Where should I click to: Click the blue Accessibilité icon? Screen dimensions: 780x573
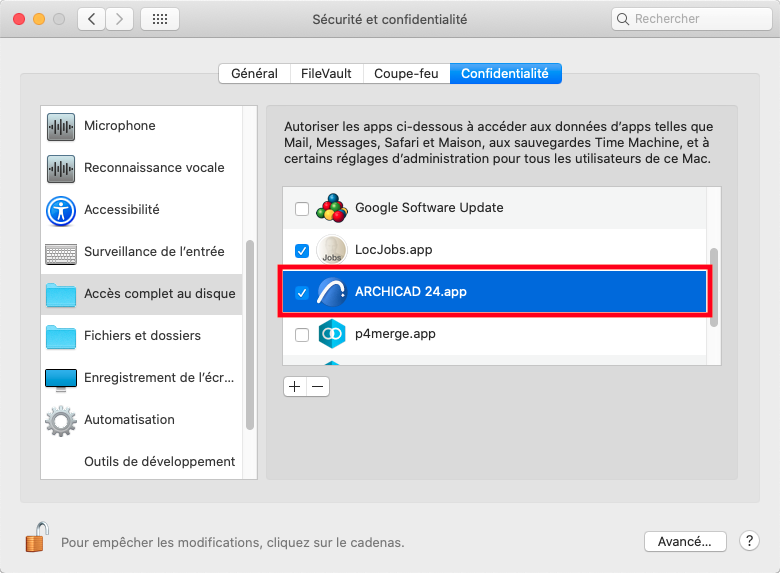click(61, 211)
